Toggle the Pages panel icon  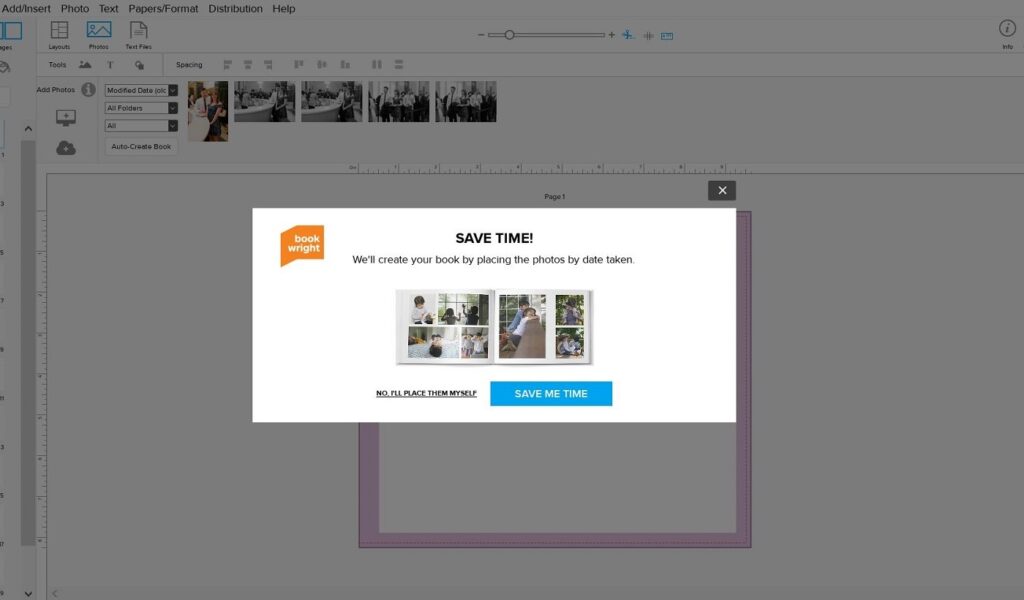(x=10, y=31)
